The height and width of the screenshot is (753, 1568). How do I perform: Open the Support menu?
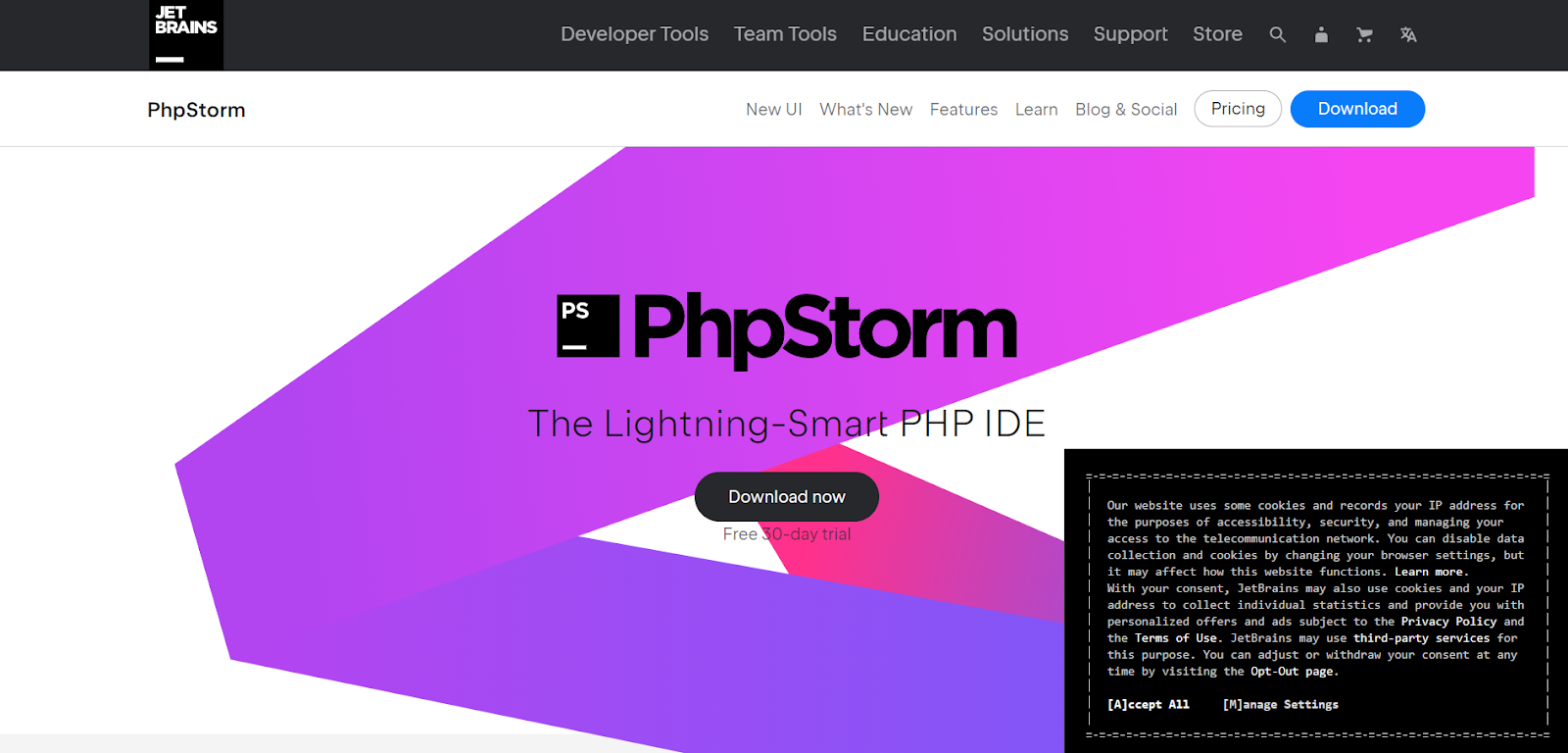[x=1131, y=34]
